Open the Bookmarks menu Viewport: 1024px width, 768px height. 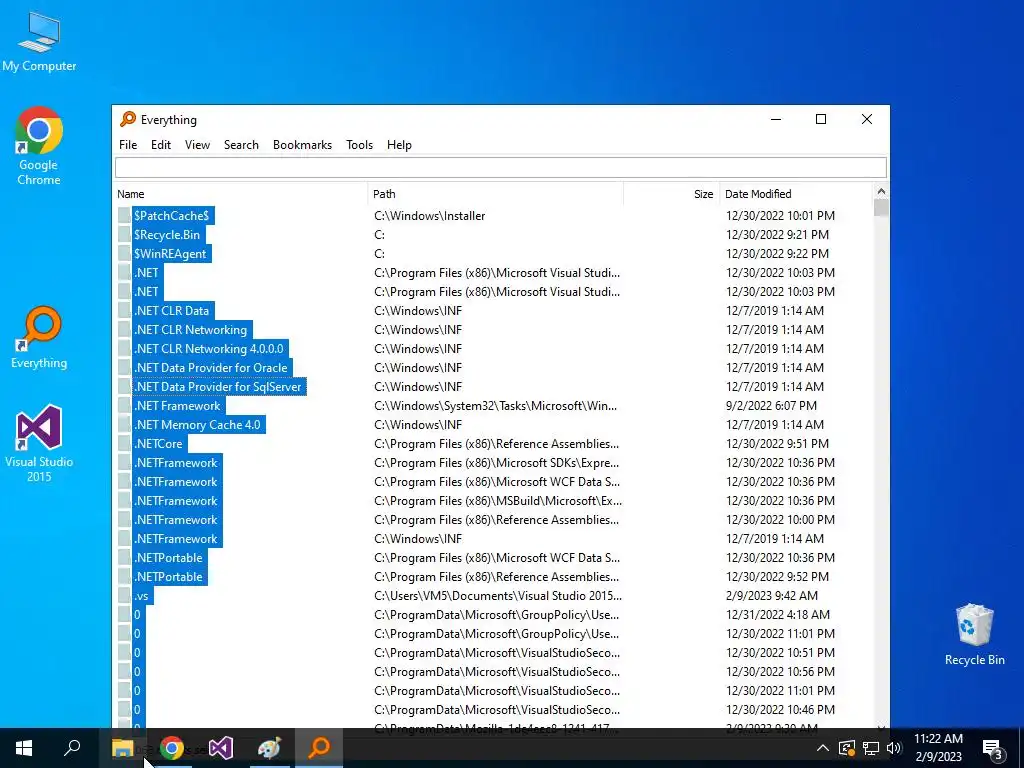coord(302,145)
